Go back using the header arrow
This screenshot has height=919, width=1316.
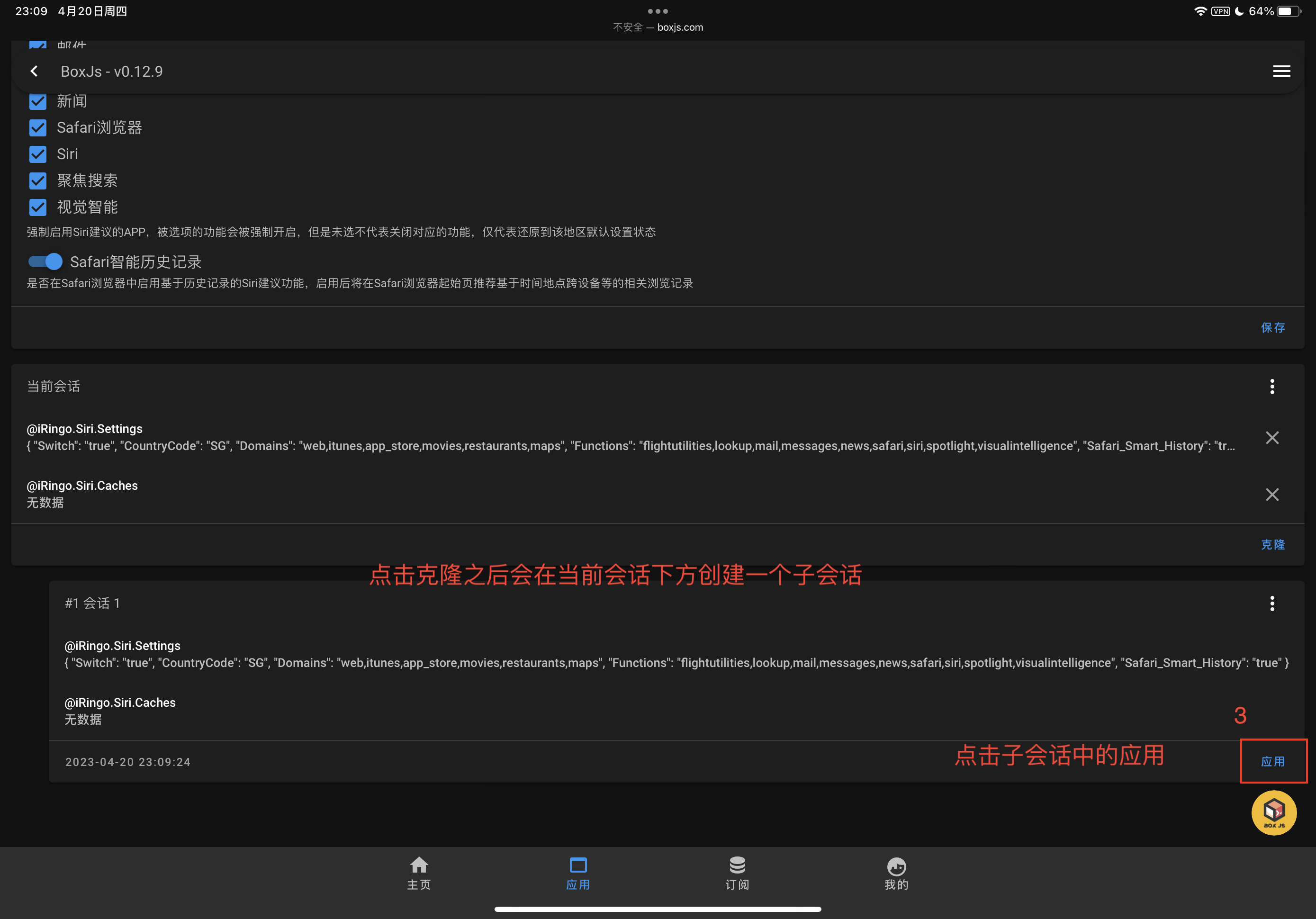(35, 71)
